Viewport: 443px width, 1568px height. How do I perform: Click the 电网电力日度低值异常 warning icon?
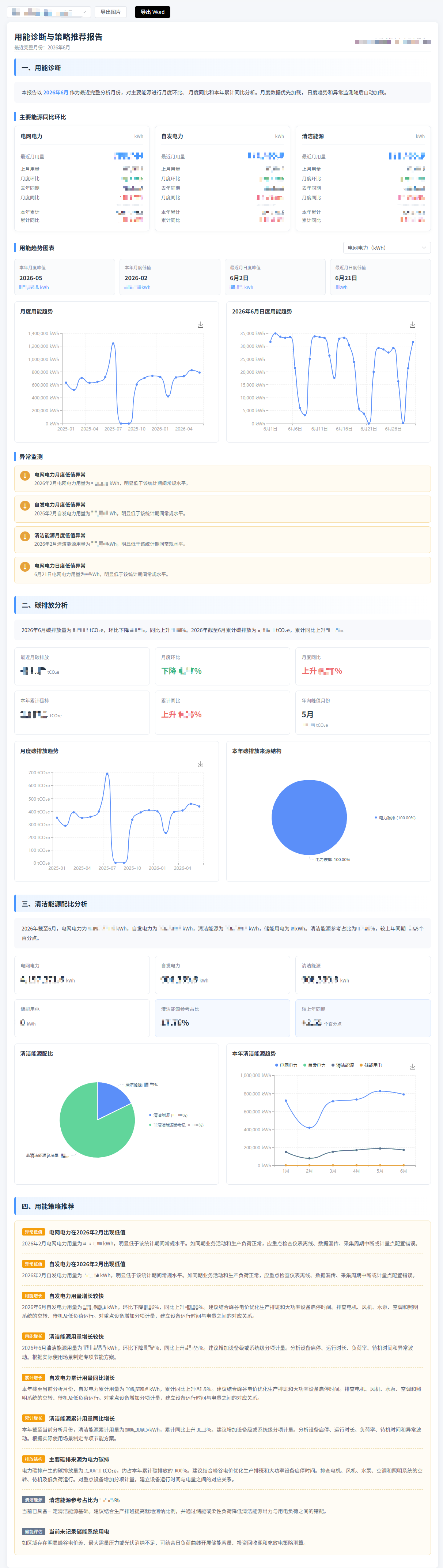coord(25,567)
